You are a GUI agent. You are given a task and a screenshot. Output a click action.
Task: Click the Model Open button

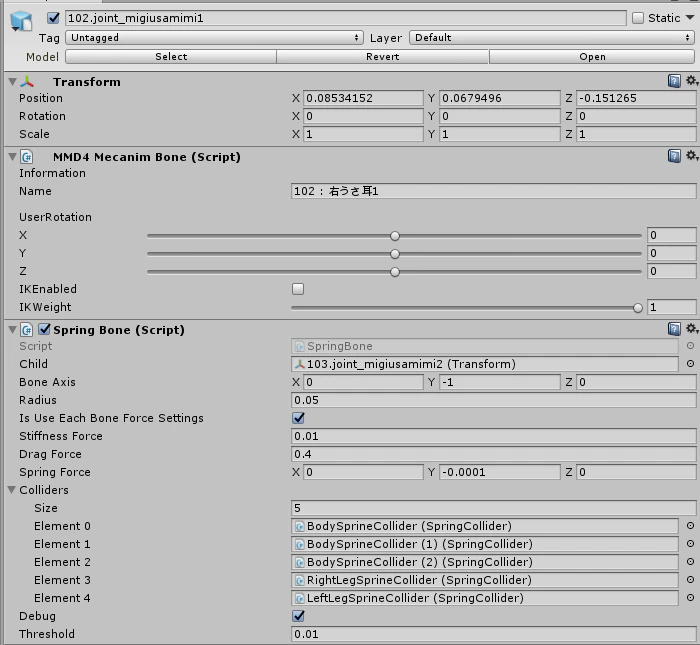(592, 57)
